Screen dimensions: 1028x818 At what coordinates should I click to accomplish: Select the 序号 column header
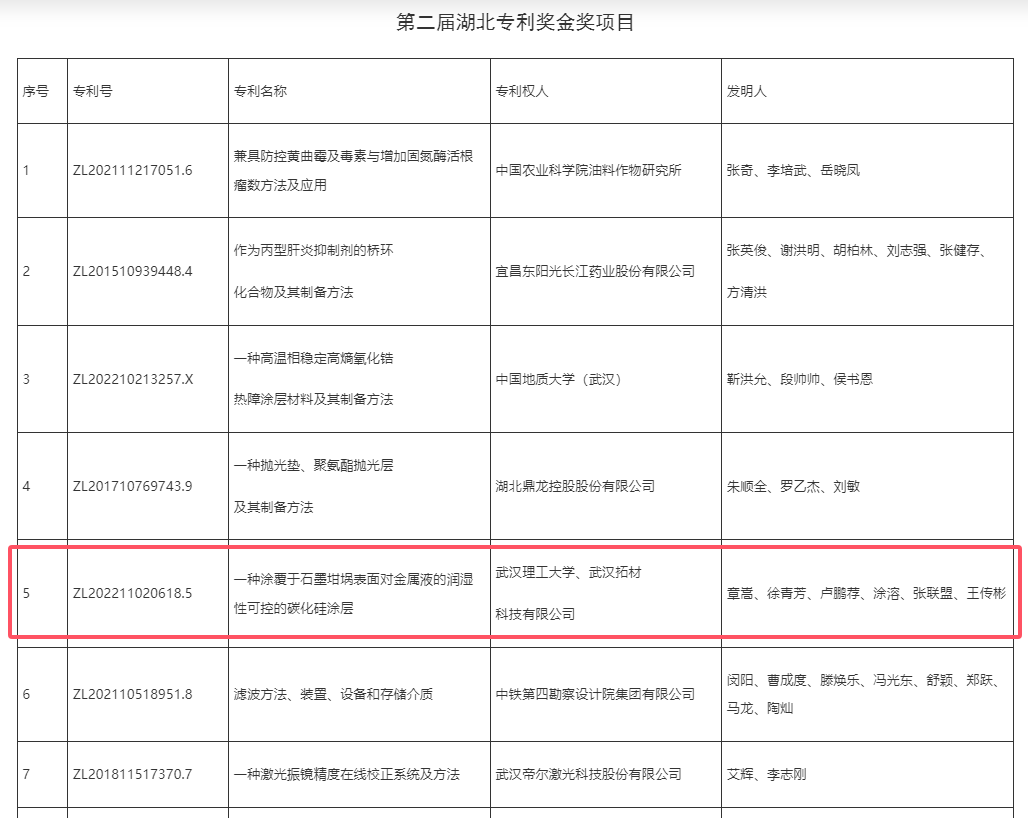tap(35, 91)
